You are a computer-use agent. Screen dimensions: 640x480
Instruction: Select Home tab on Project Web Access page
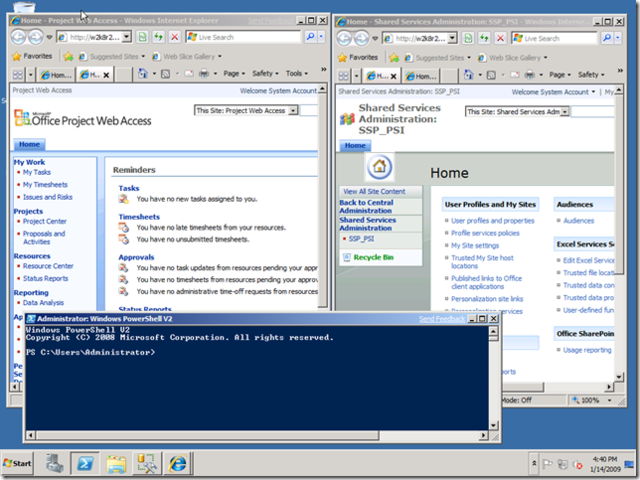[29, 144]
